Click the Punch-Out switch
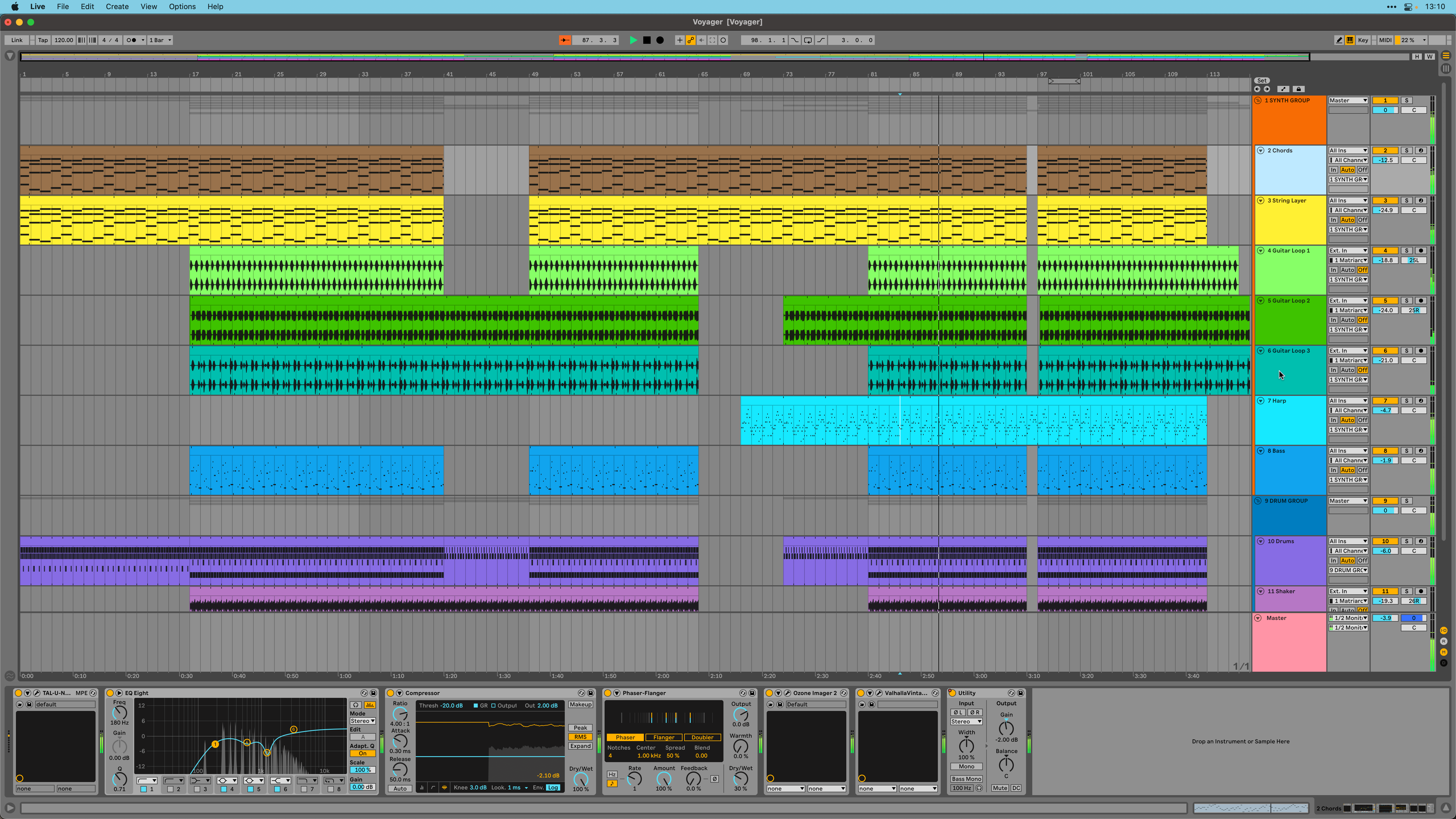 pos(821,40)
